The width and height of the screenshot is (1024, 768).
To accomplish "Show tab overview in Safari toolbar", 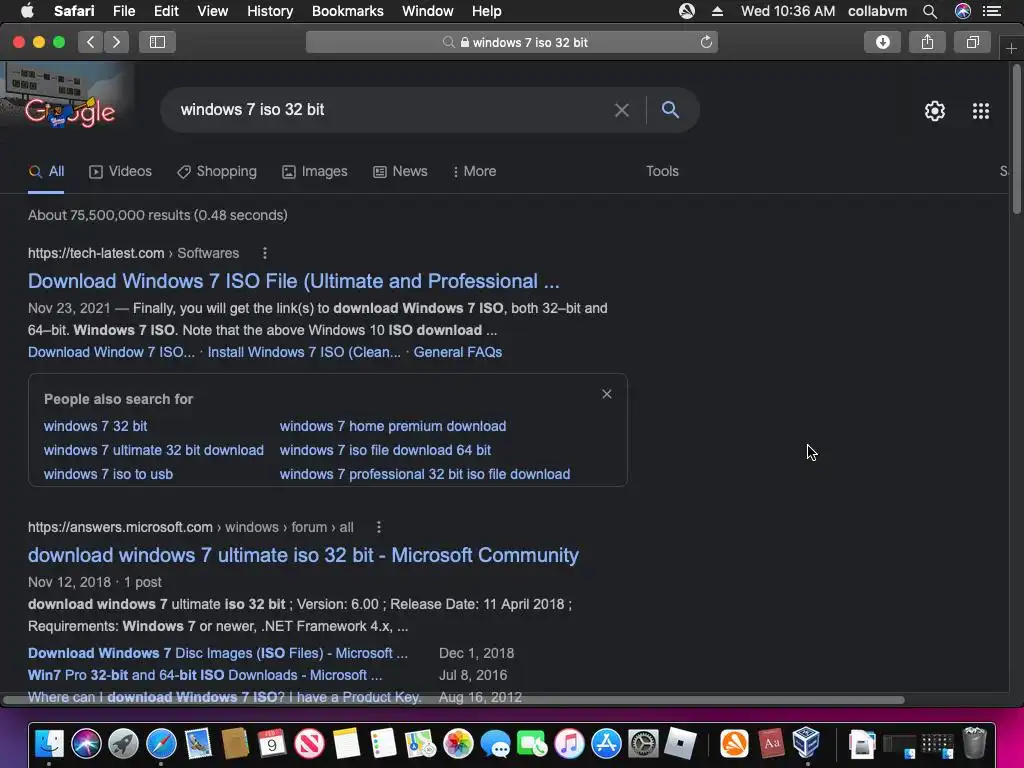I will point(972,42).
